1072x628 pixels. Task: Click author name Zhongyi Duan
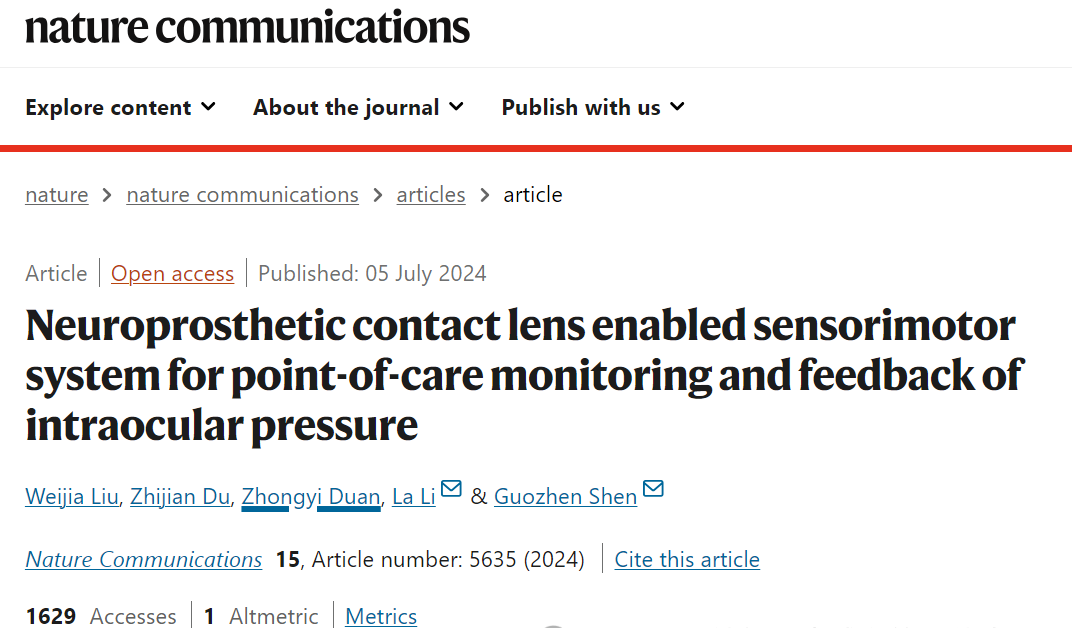point(310,496)
